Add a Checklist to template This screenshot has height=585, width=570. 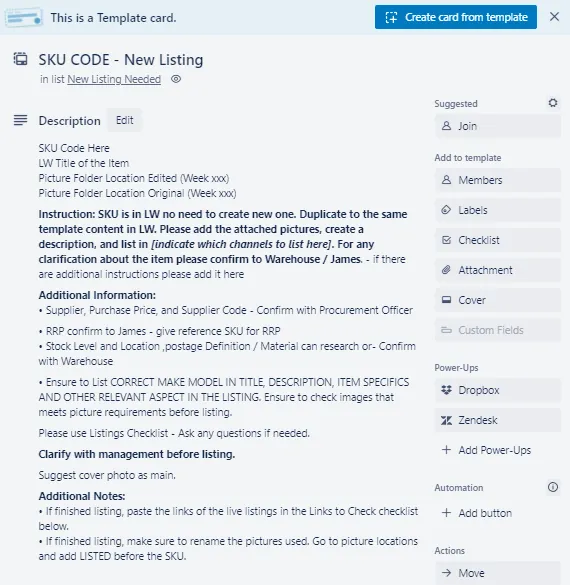click(x=498, y=240)
